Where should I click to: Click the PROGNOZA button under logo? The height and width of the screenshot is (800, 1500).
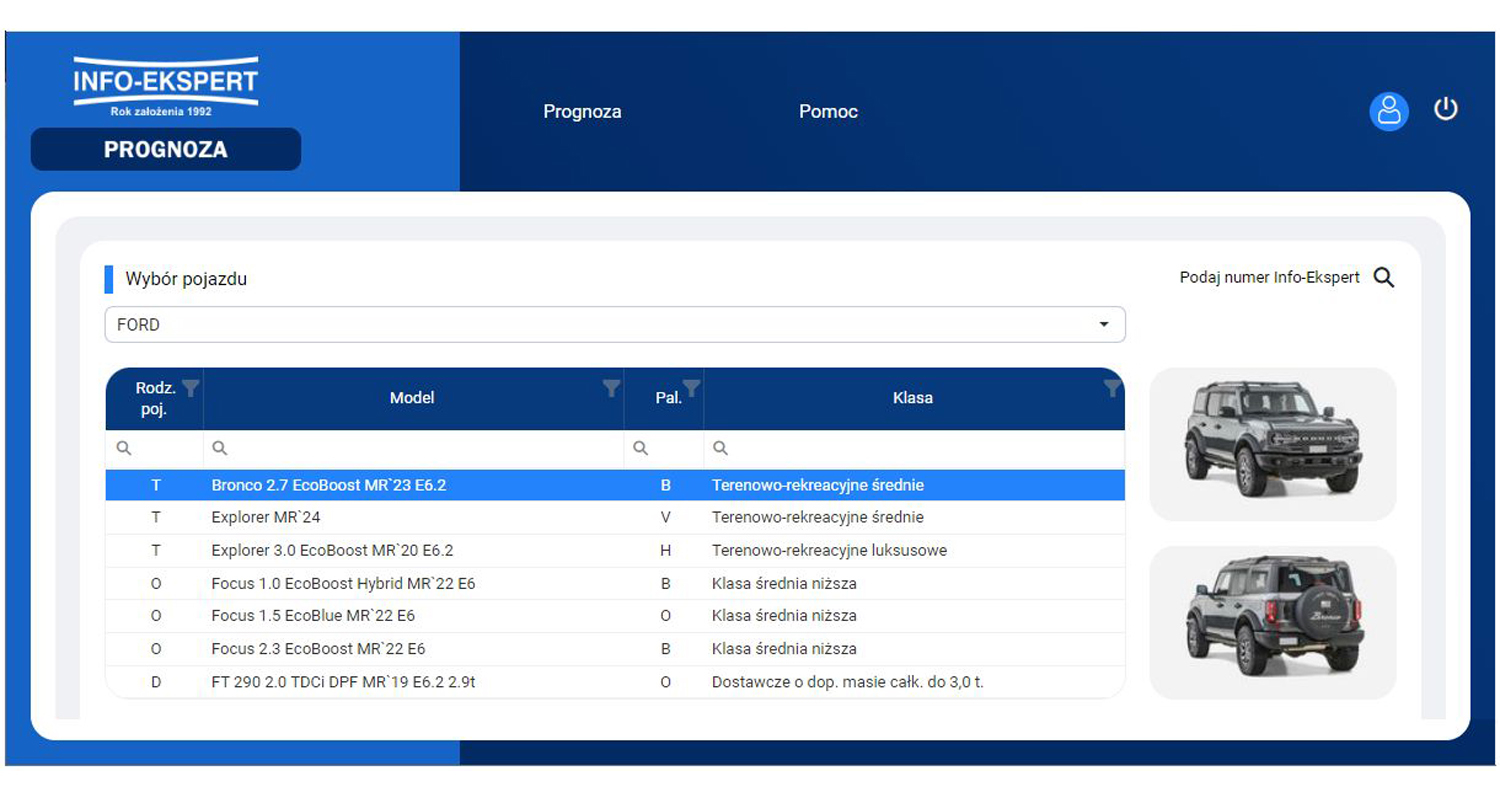[x=166, y=150]
